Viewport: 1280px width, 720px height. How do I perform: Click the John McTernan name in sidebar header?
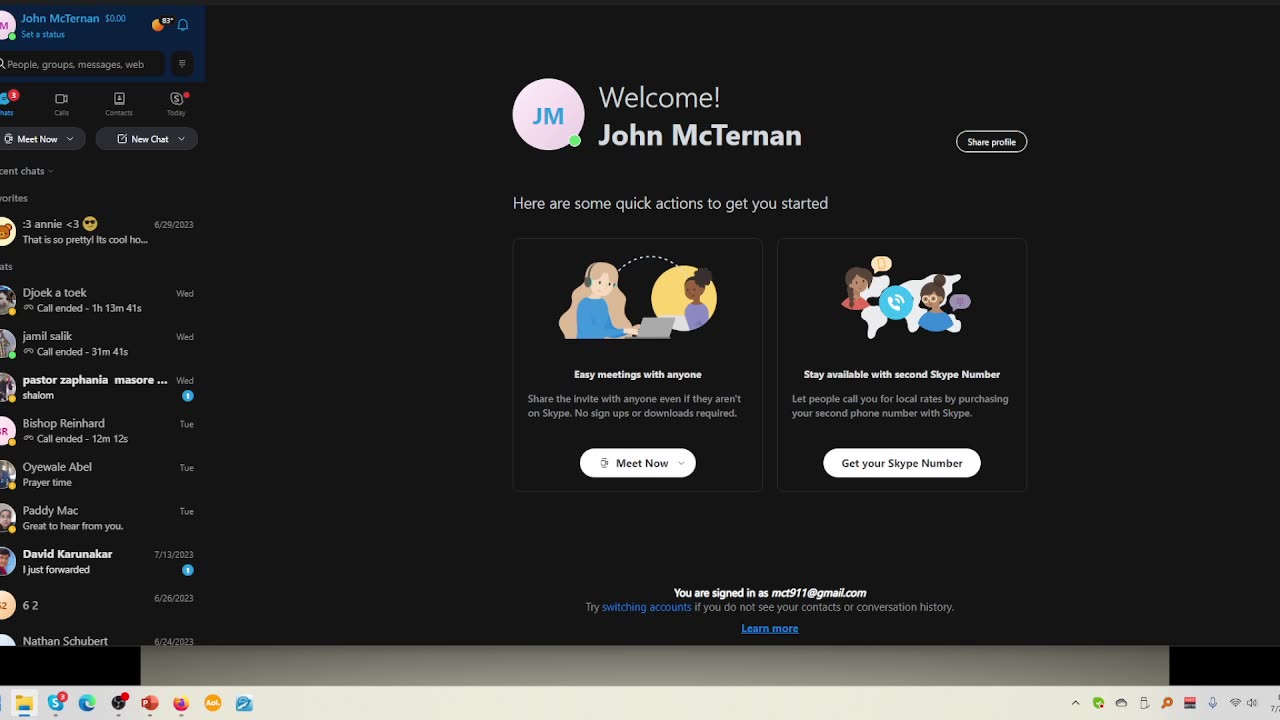[60, 18]
